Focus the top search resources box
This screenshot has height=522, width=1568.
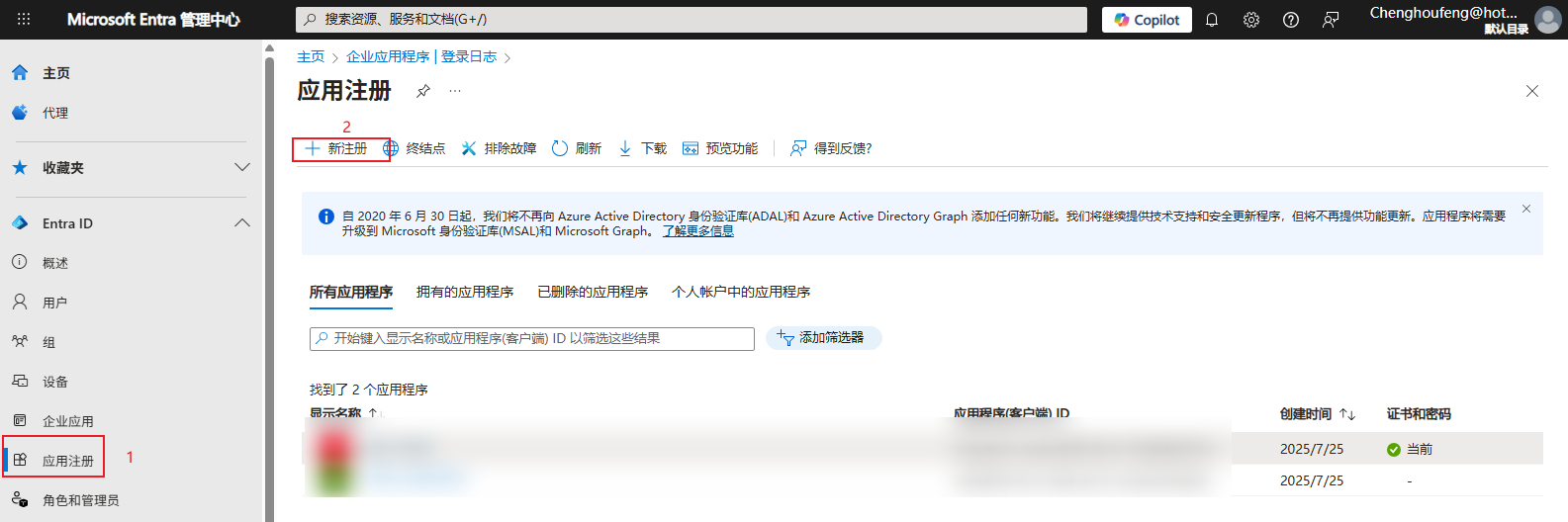click(691, 20)
